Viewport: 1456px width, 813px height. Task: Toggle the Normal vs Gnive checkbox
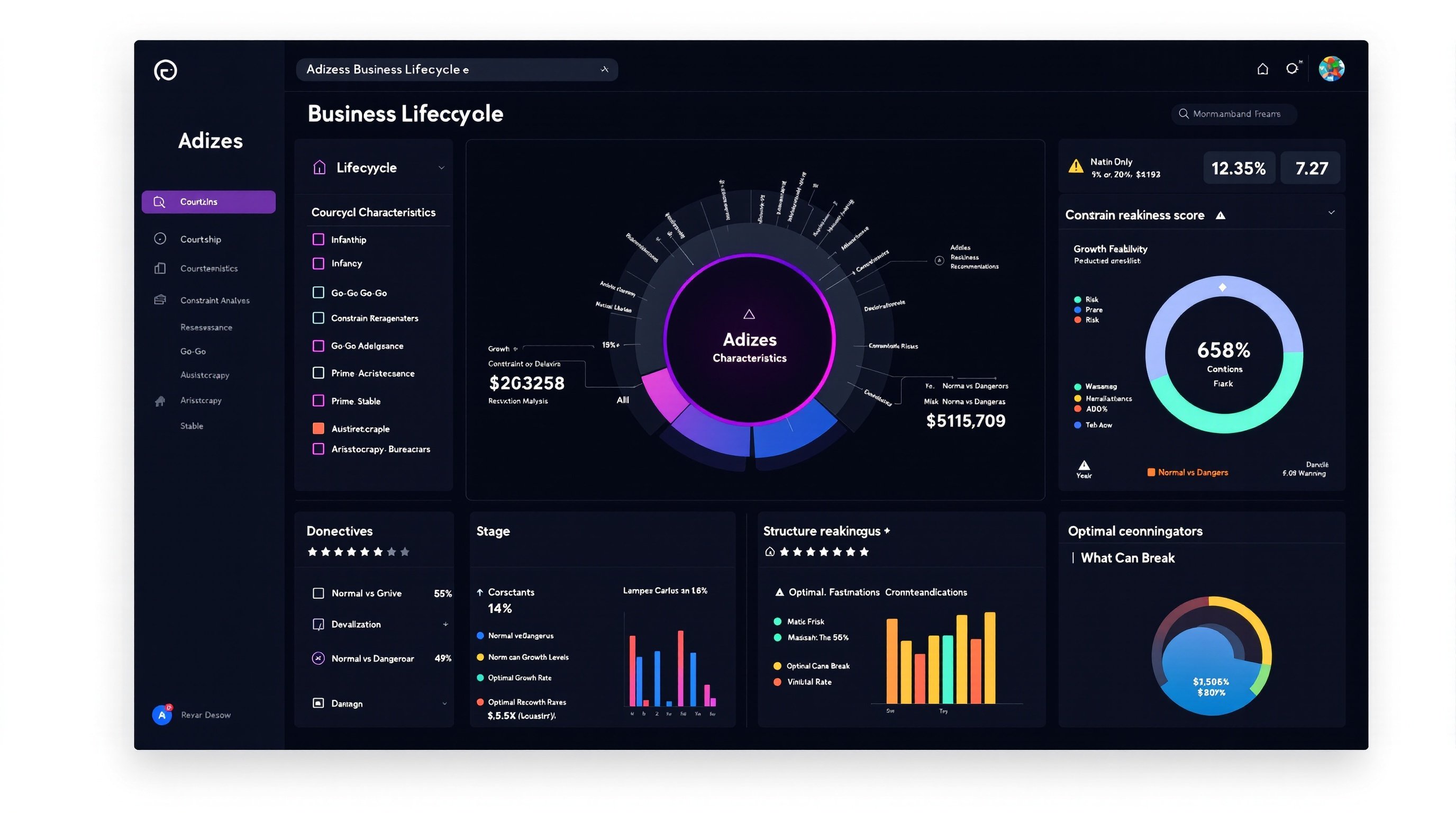point(318,593)
